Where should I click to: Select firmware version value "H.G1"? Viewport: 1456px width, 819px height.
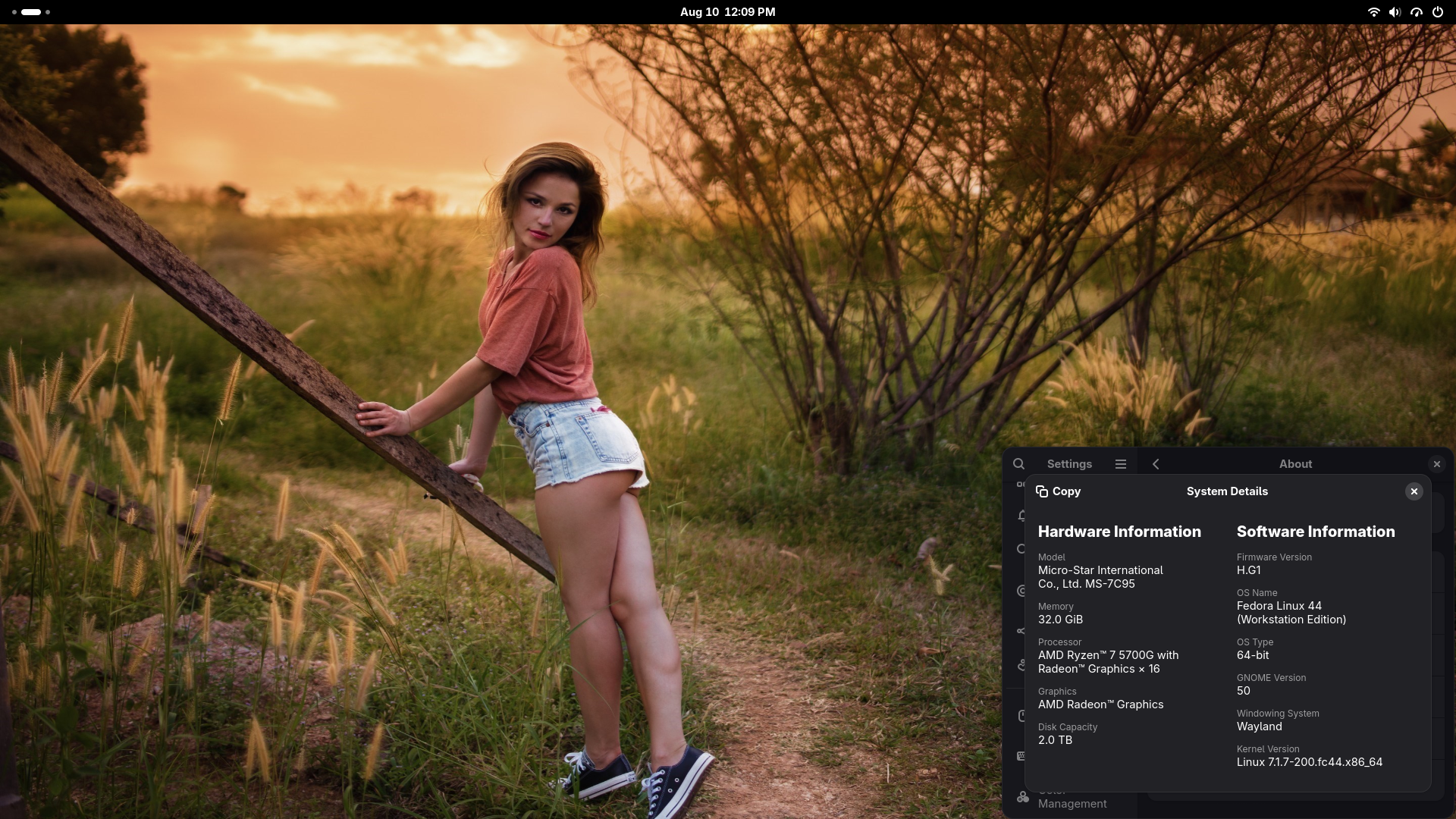click(1248, 570)
